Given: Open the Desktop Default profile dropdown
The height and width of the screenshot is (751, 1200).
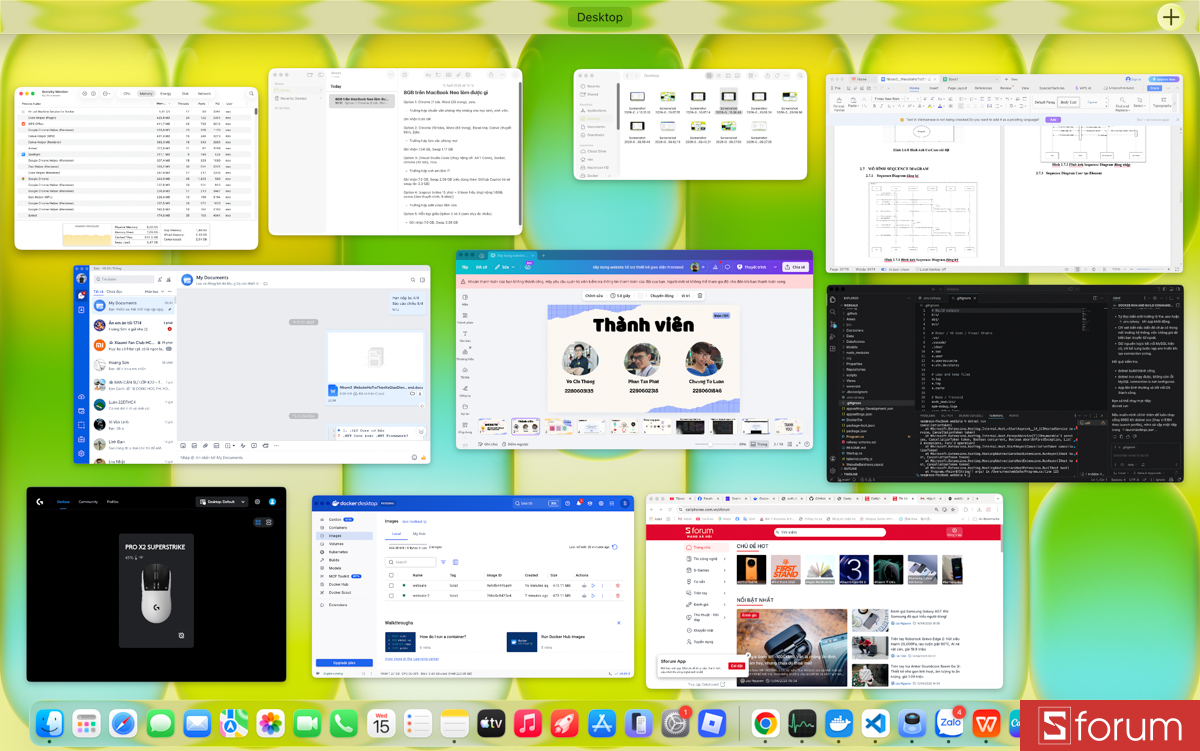Looking at the screenshot, I should click(221, 501).
